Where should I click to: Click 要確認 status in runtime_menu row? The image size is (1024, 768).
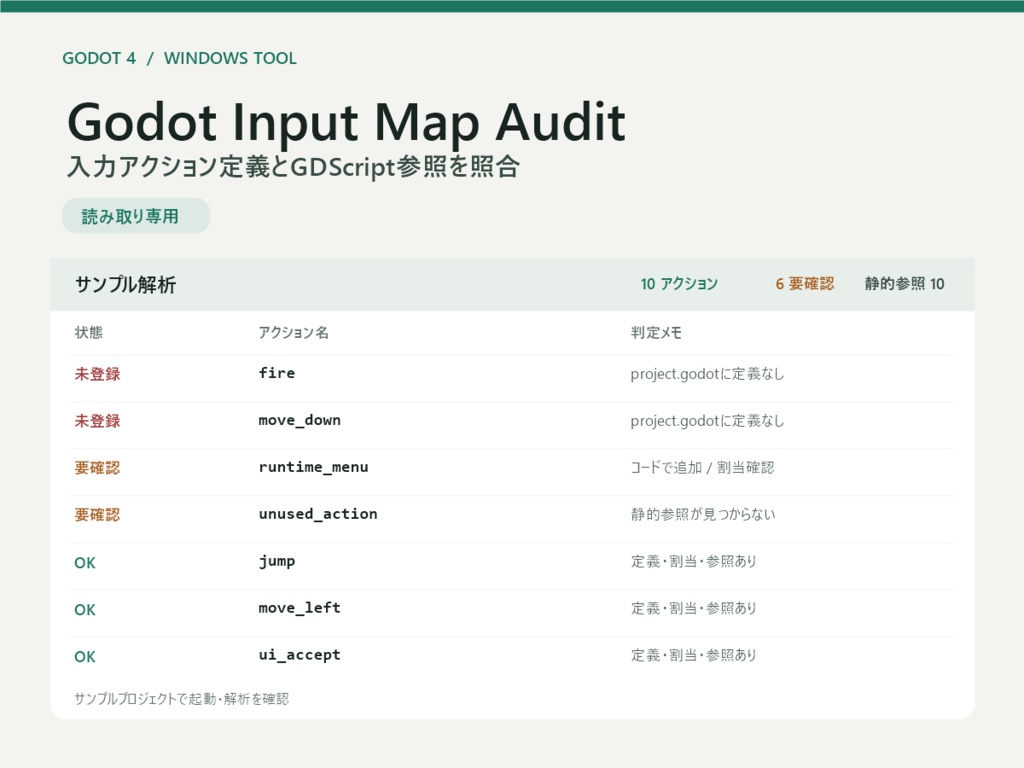tap(97, 468)
